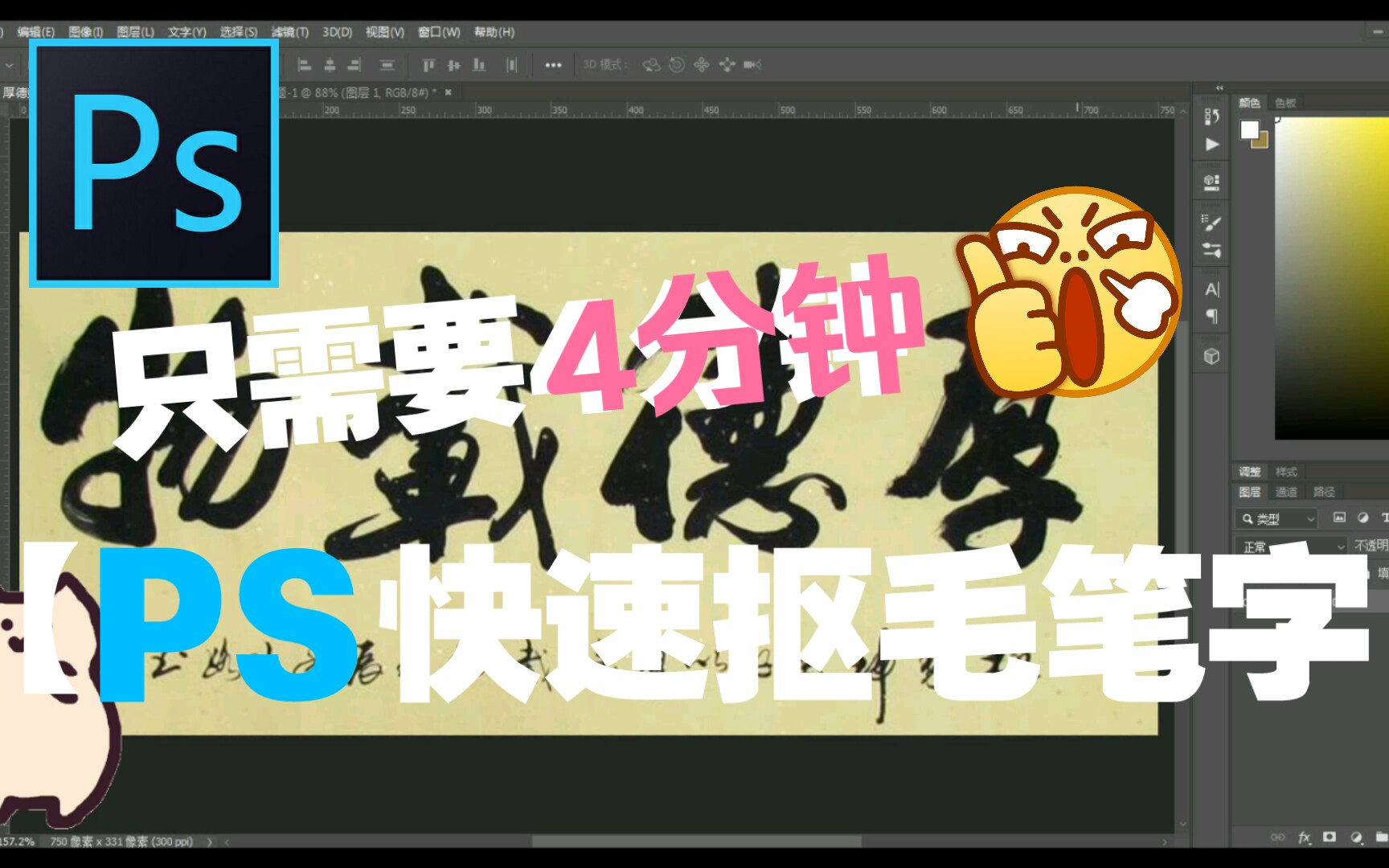Viewport: 1389px width, 868px height.
Task: Open the 图像(I) menu
Action: pos(85,32)
